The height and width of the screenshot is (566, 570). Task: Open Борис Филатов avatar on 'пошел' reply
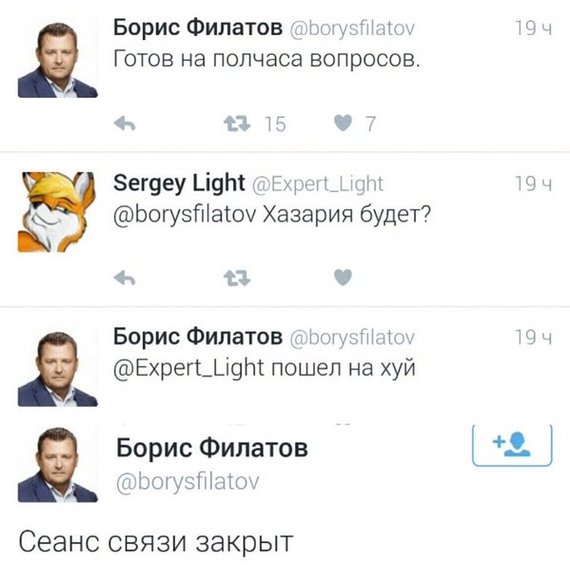57,367
